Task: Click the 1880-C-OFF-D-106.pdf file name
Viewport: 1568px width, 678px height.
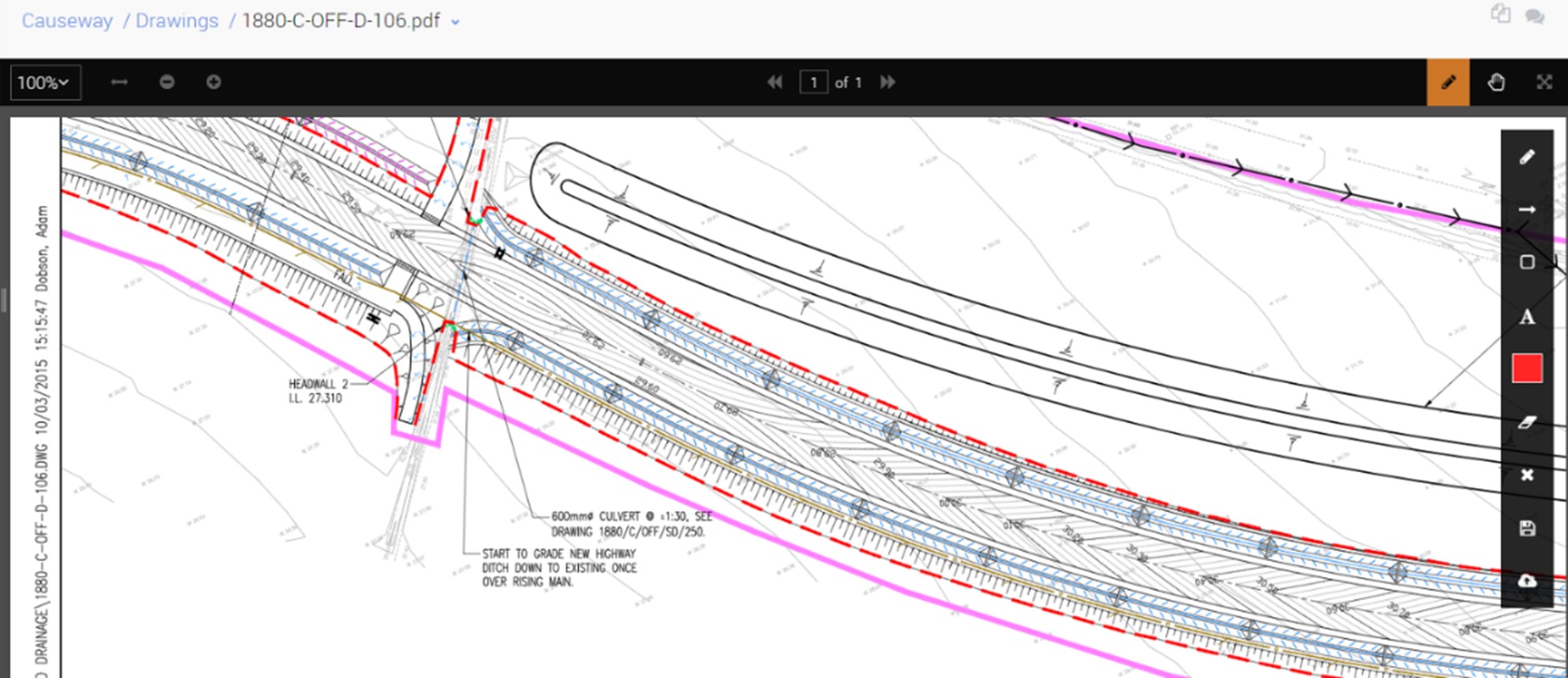Action: click(341, 20)
